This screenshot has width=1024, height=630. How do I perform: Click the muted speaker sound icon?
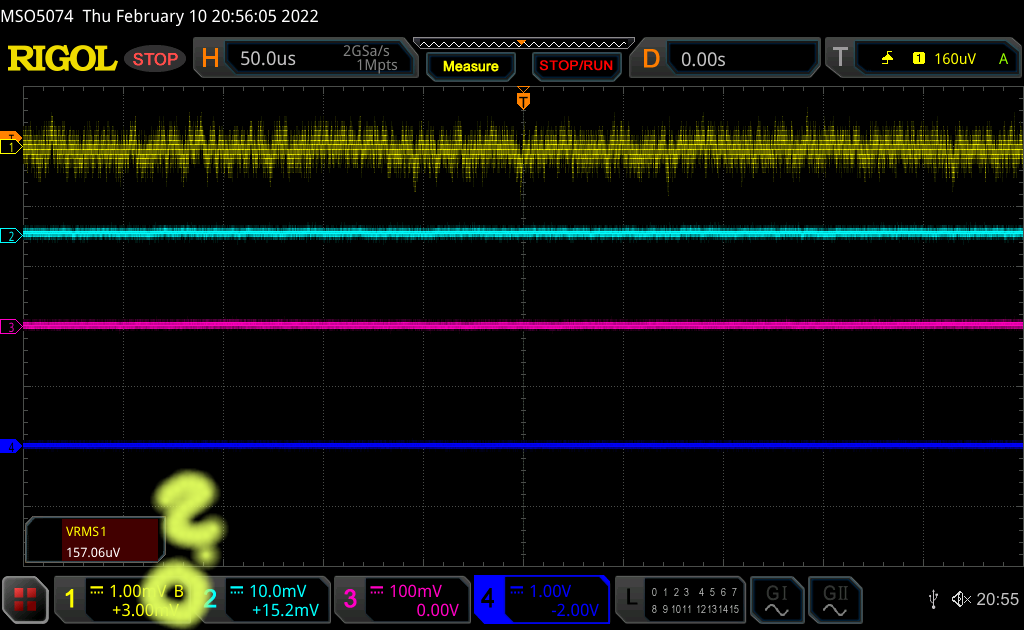(x=961, y=599)
